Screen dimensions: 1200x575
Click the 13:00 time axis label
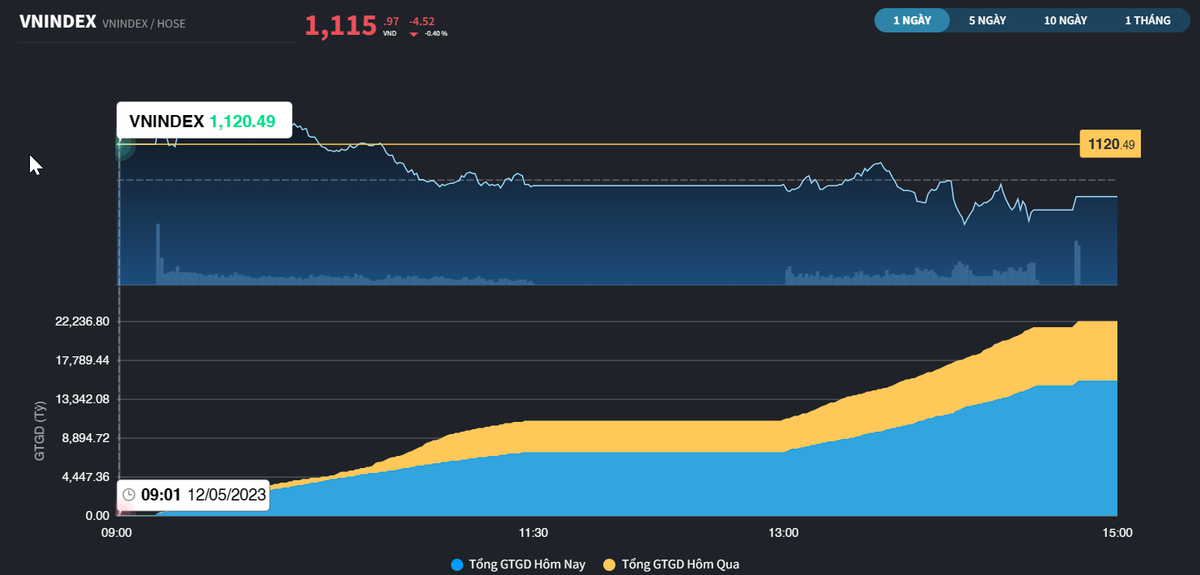click(x=783, y=533)
